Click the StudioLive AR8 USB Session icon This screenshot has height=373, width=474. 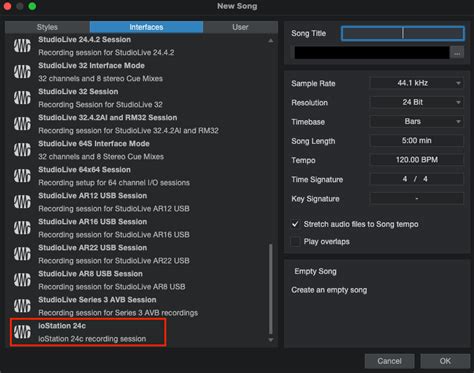pos(22,280)
